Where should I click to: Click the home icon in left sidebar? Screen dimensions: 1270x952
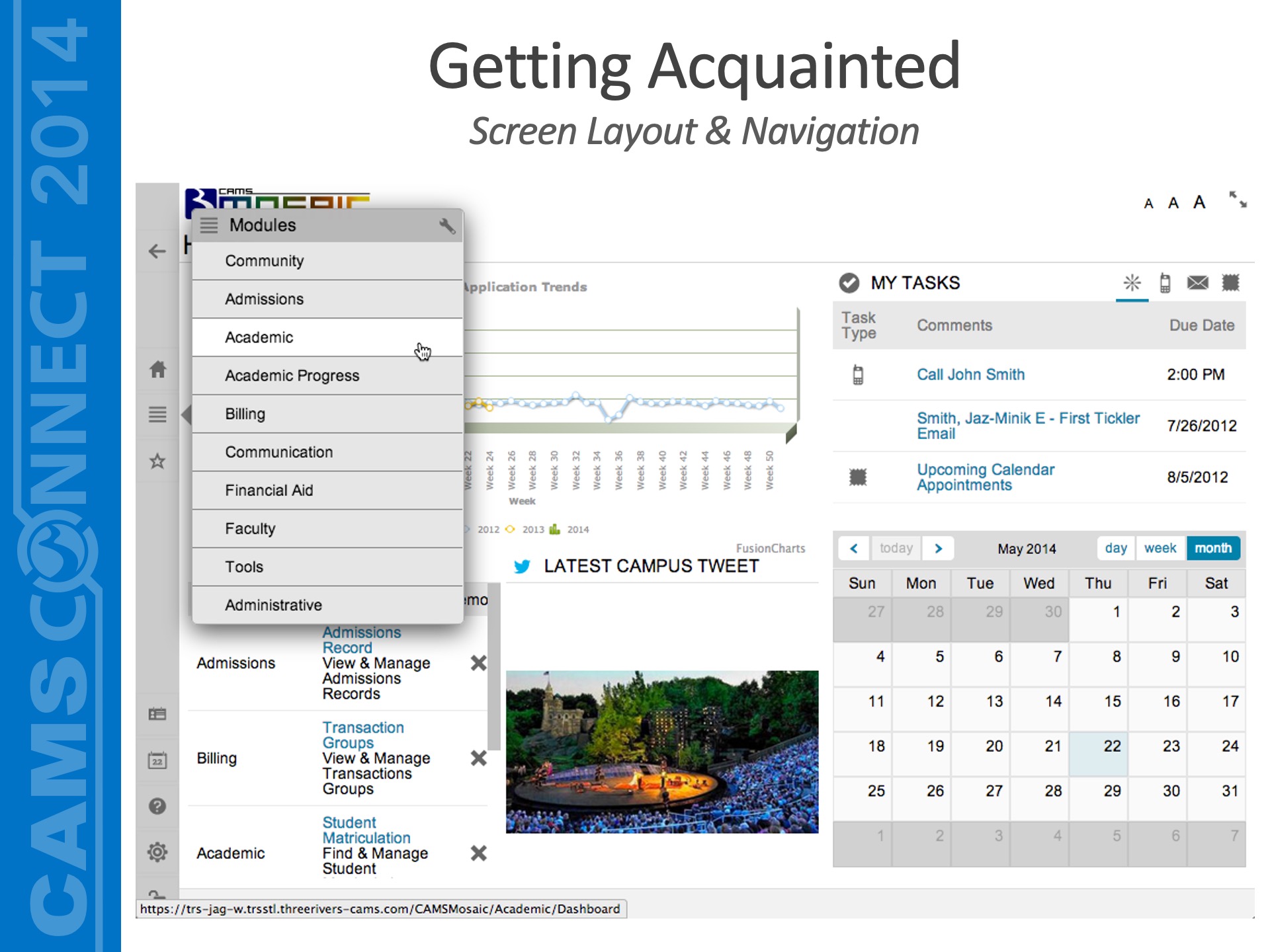click(157, 369)
